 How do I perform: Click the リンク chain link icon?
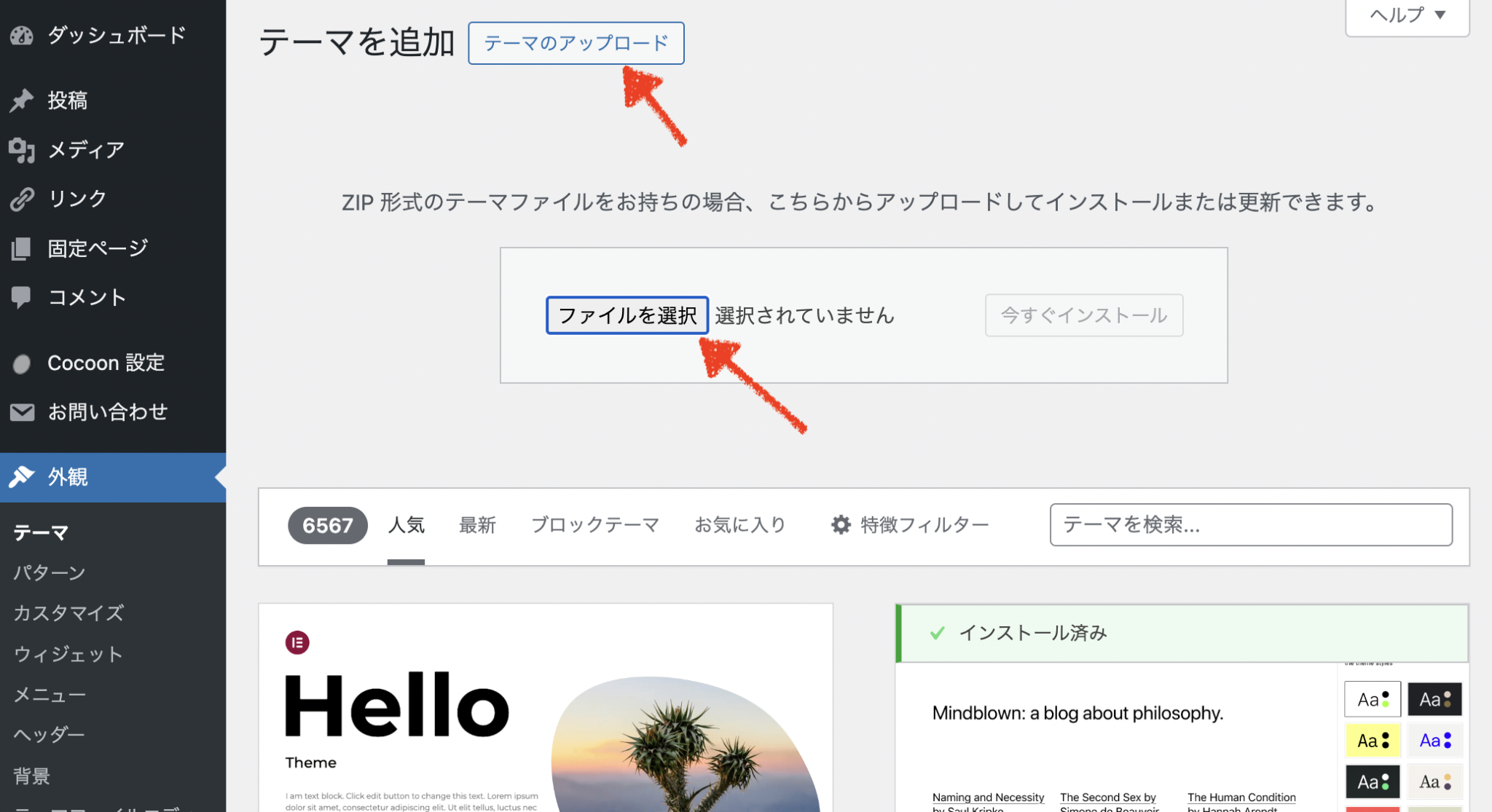tap(23, 198)
